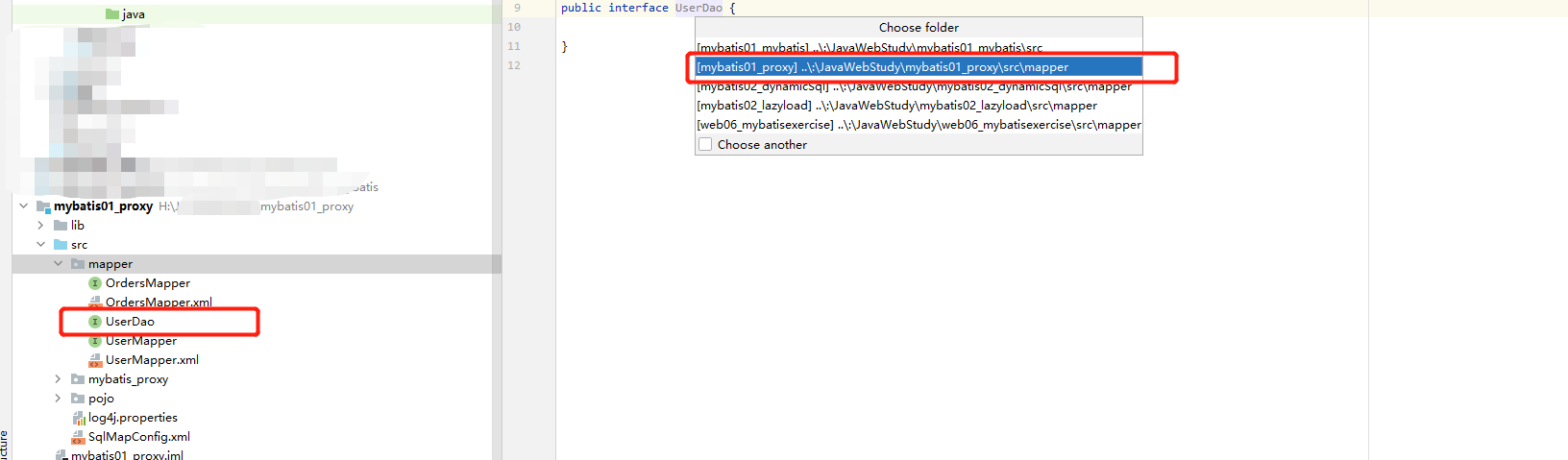
Task: Open the UserMapper interface file
Action: point(141,341)
